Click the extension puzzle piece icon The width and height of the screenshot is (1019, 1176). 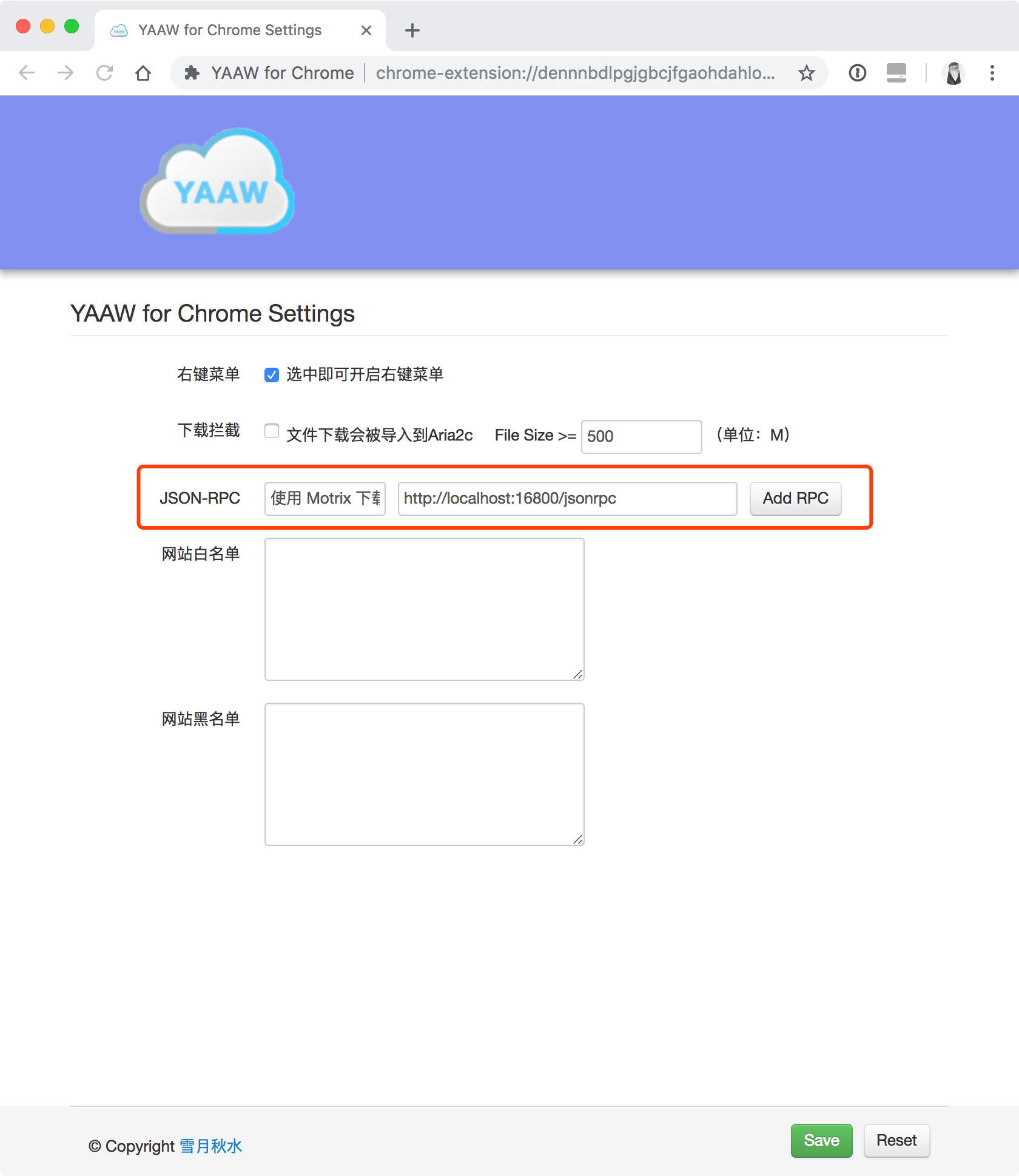(x=192, y=73)
